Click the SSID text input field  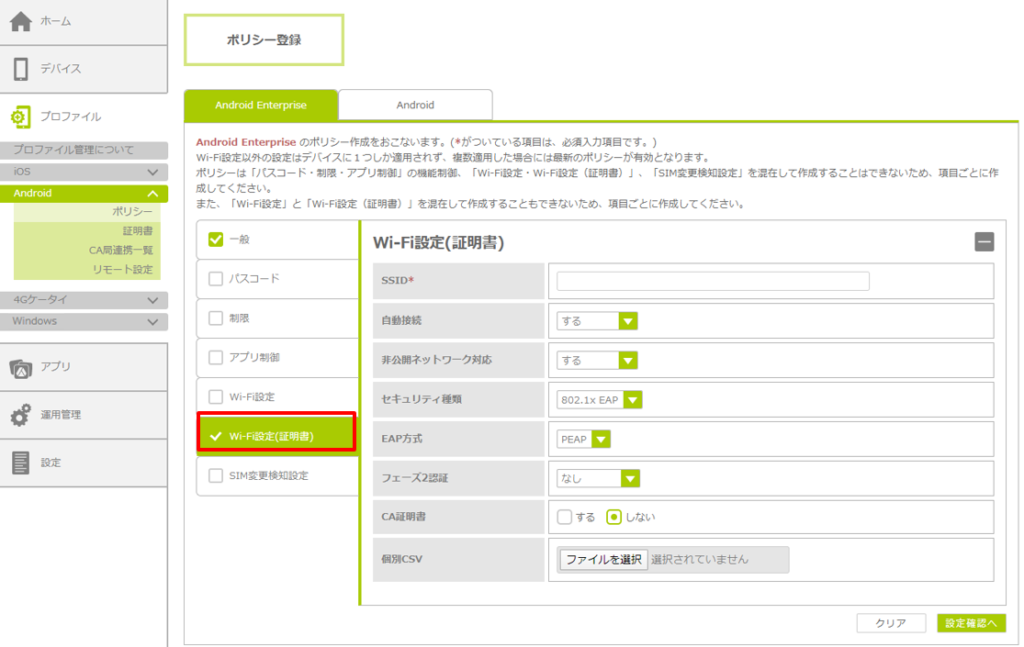713,281
